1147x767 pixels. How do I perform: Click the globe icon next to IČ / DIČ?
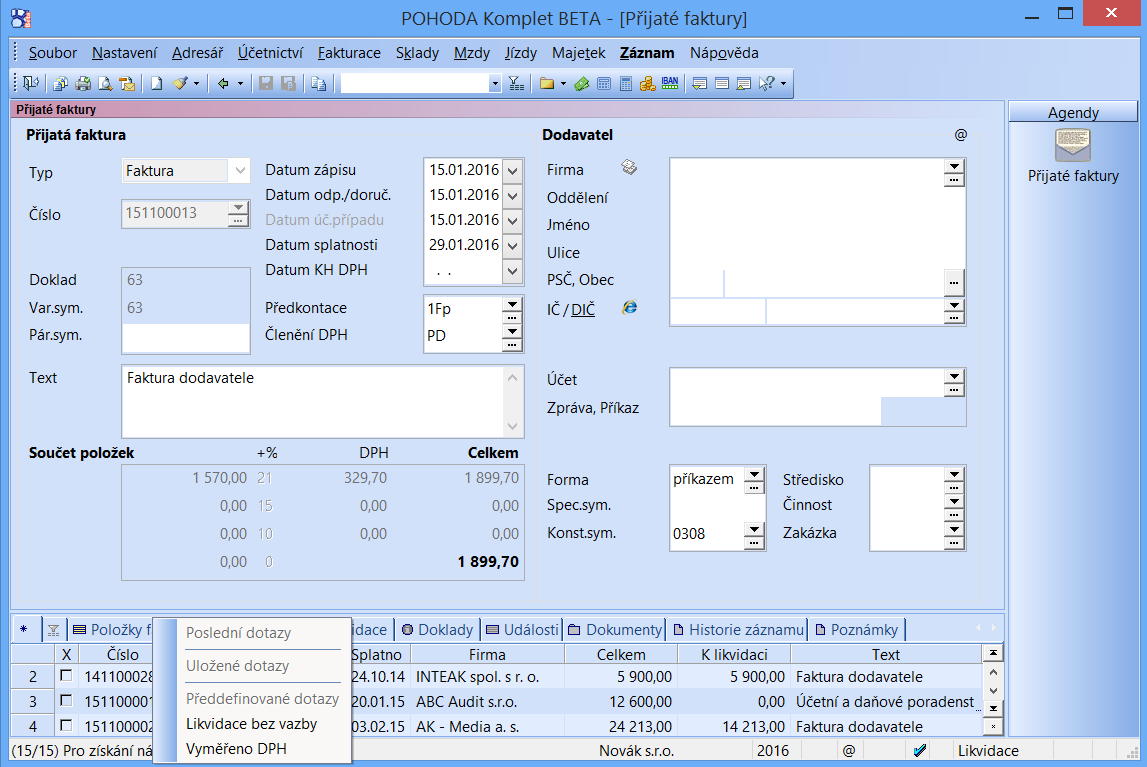[x=629, y=307]
